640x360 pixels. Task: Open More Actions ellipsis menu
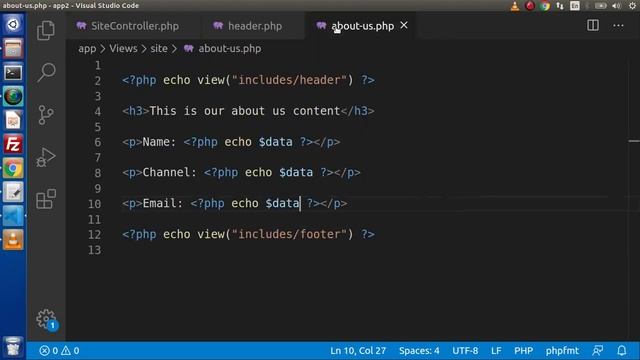tap(618, 26)
